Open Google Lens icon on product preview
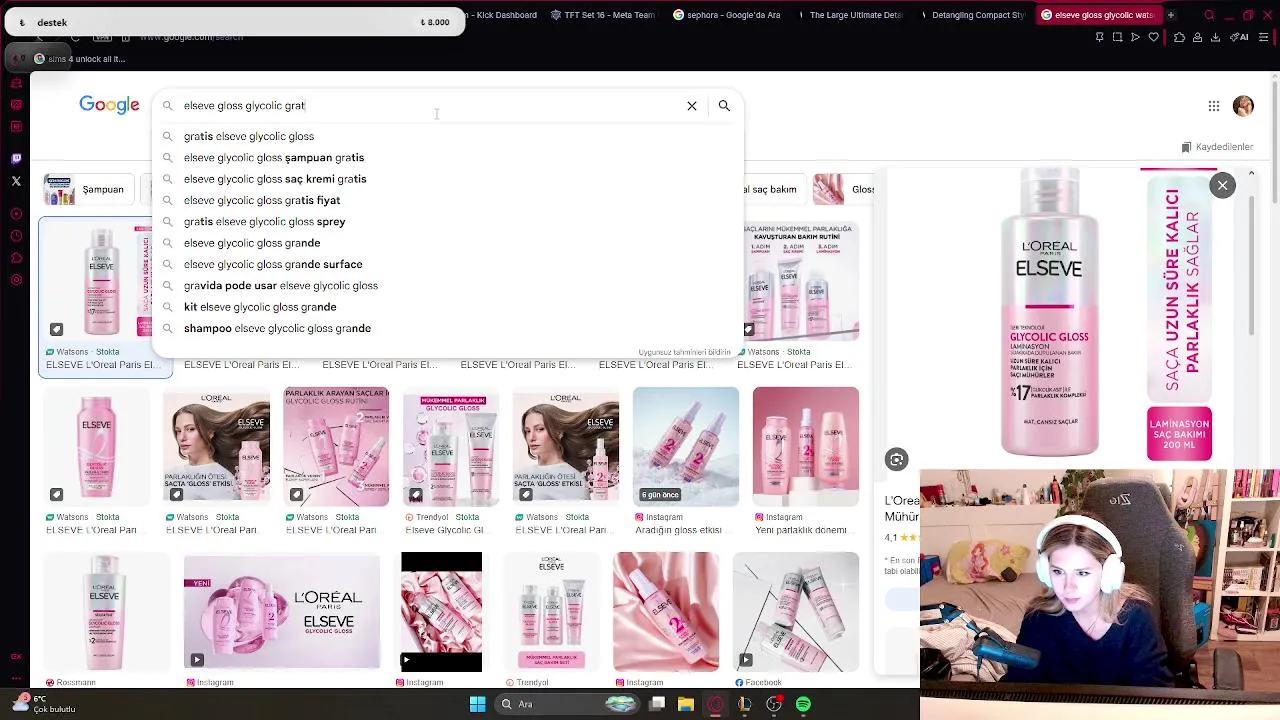Image resolution: width=1280 pixels, height=720 pixels. point(896,460)
